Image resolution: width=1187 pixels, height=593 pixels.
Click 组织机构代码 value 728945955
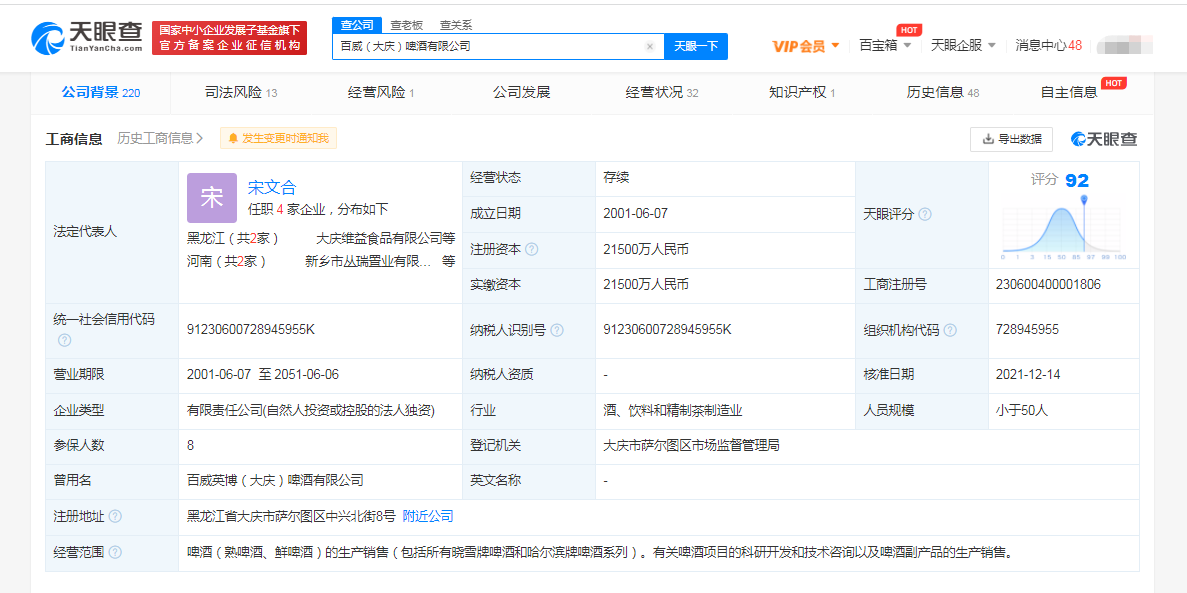click(x=1028, y=329)
